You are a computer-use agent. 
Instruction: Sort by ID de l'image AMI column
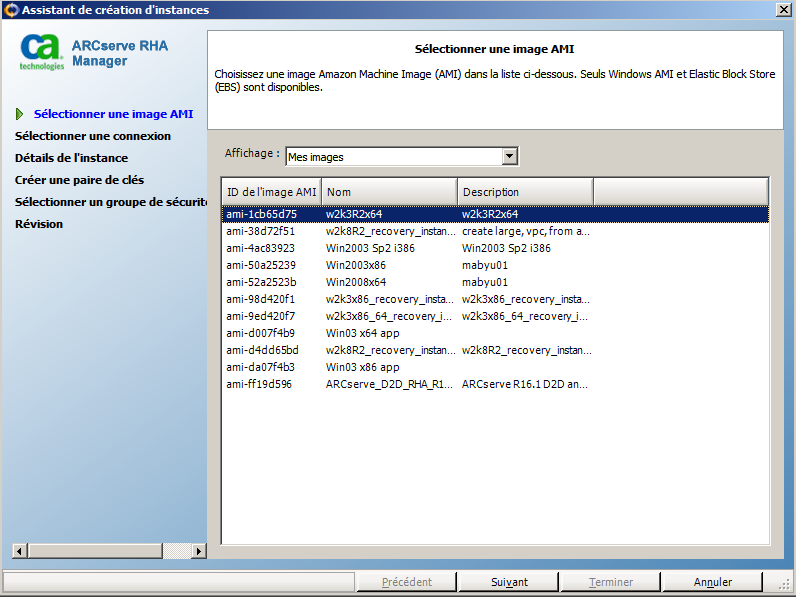[271, 192]
